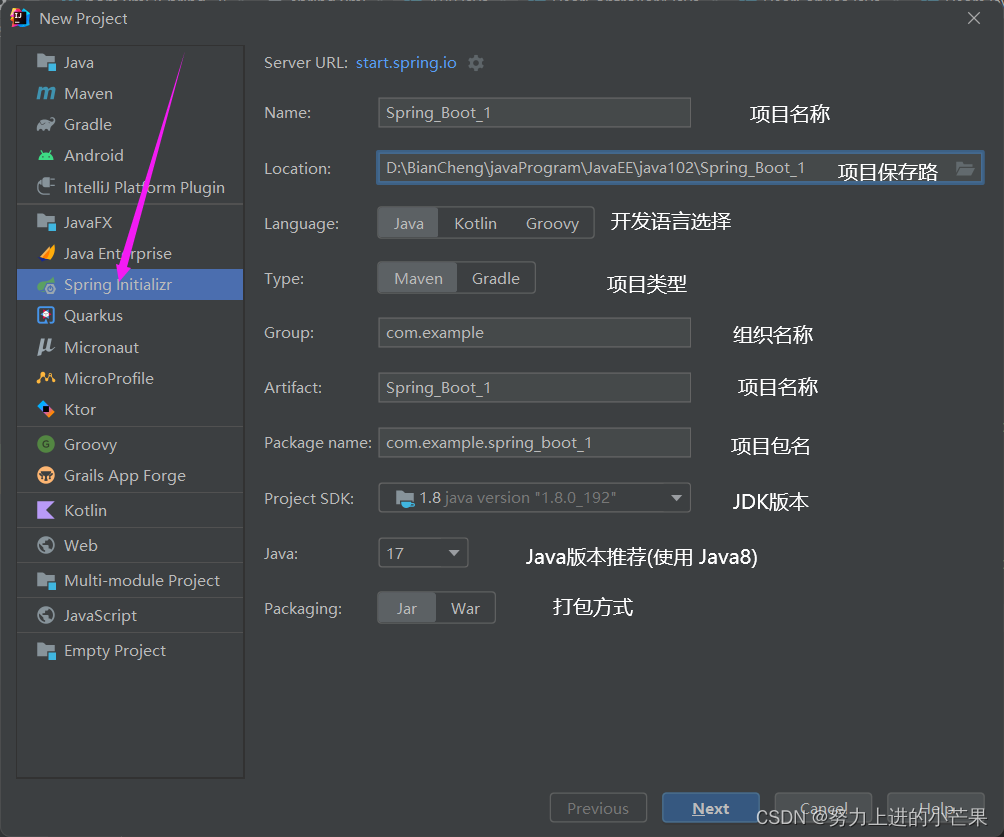Select the Maven generator label in the list
Viewport: 1004px width, 837px height.
pos(88,93)
